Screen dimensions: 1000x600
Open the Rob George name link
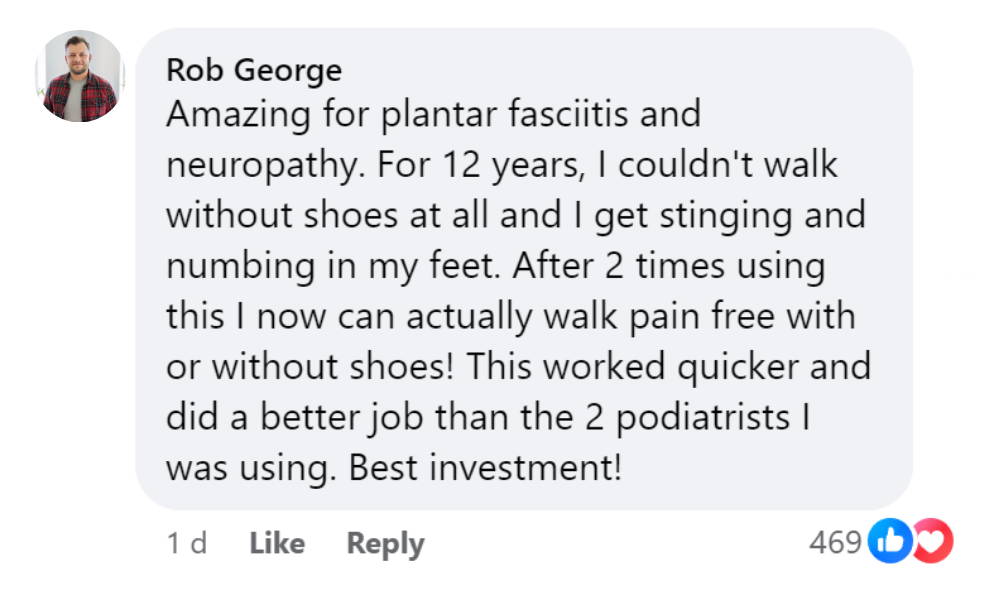pos(253,70)
